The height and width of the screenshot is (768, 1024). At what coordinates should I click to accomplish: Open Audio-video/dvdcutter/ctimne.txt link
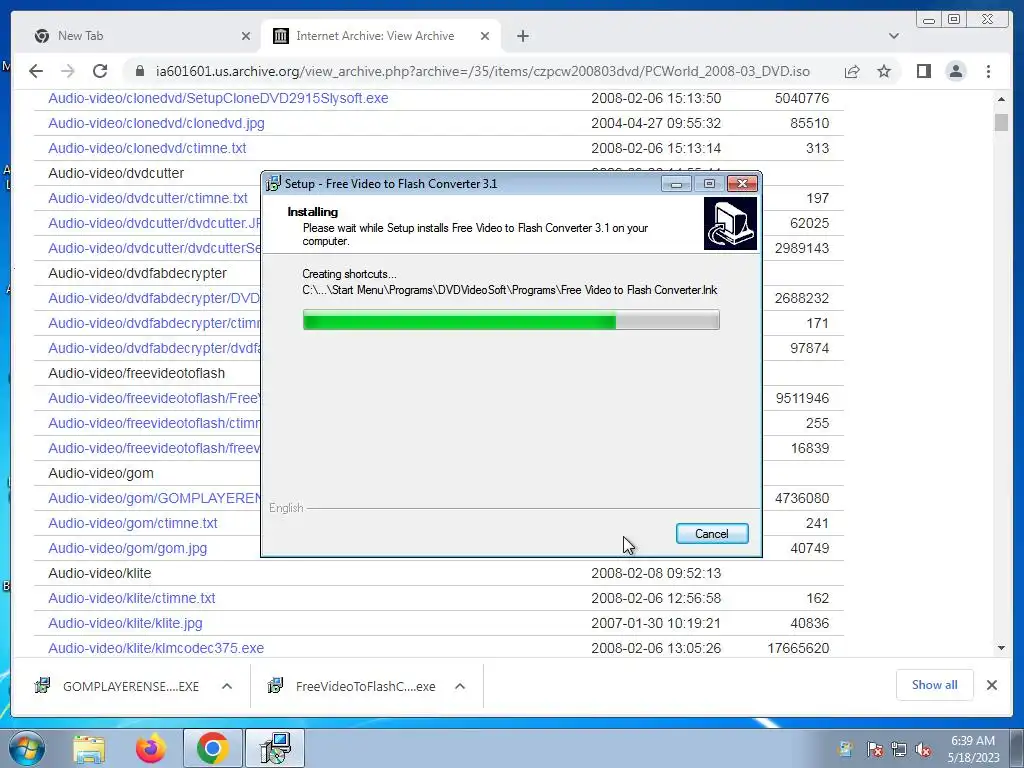(148, 198)
